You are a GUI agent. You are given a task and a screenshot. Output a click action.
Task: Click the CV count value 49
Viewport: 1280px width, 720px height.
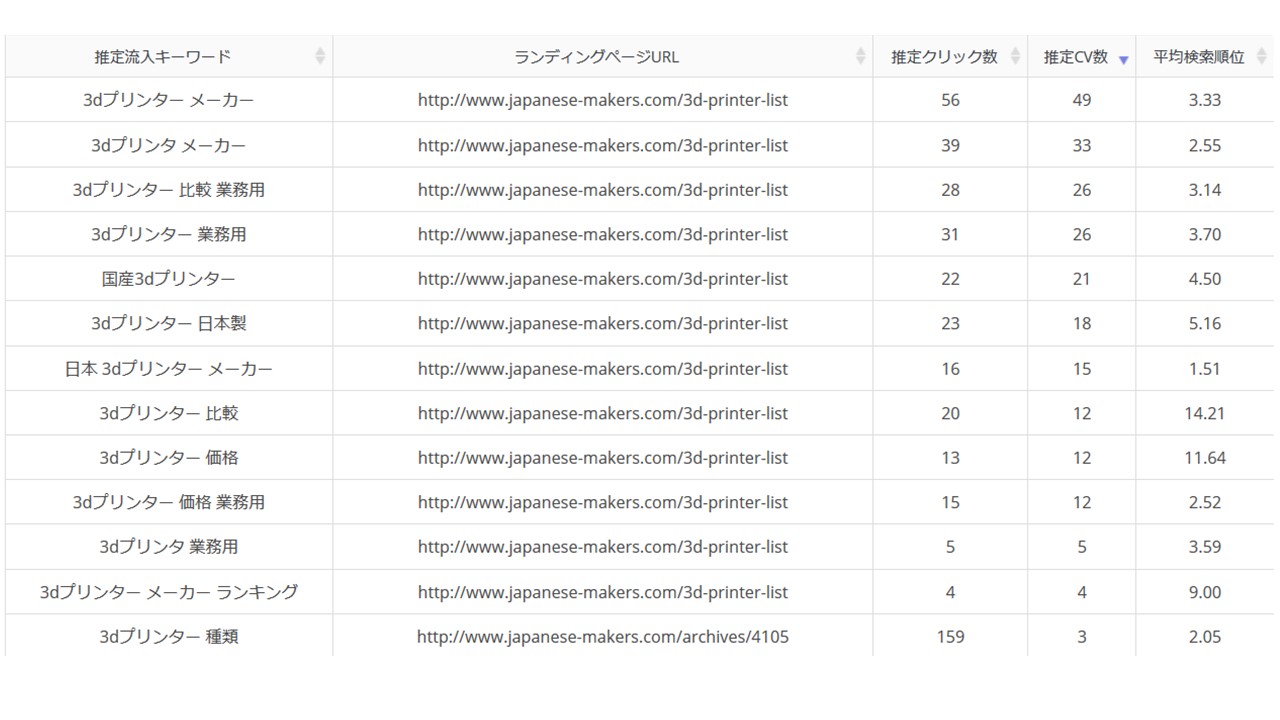[1082, 100]
